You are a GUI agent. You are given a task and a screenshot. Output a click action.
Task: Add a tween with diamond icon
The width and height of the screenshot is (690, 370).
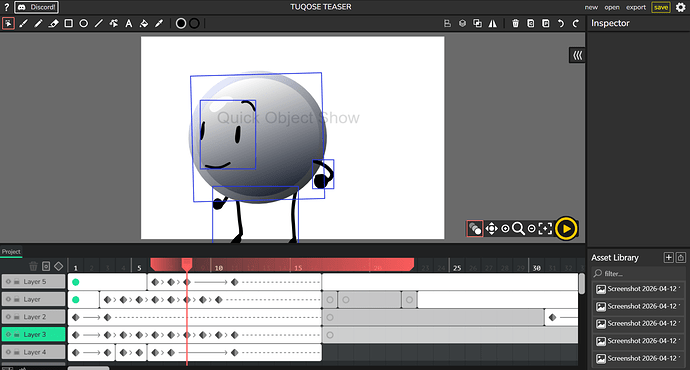pyautogui.click(x=59, y=266)
